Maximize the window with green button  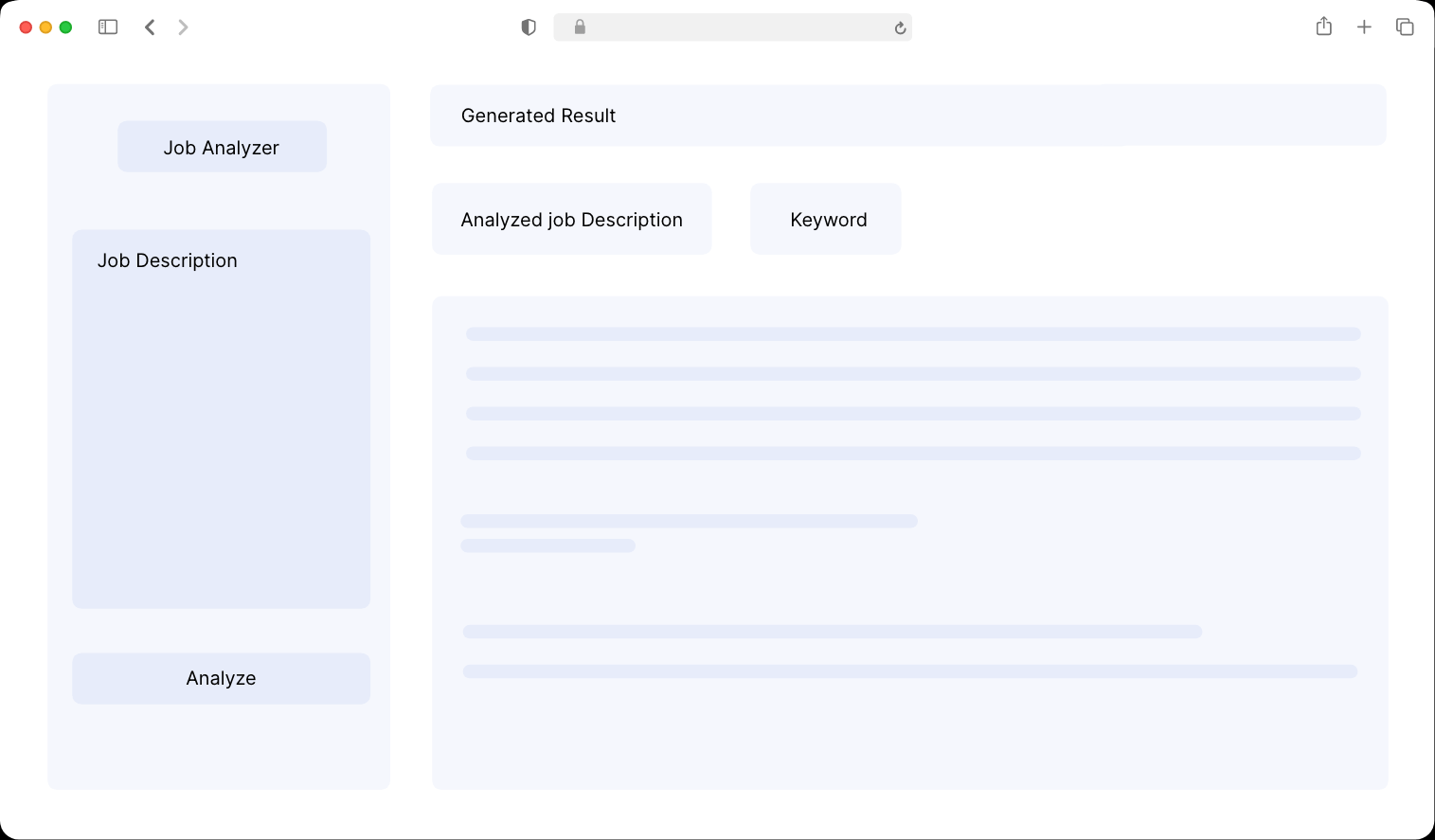point(66,27)
